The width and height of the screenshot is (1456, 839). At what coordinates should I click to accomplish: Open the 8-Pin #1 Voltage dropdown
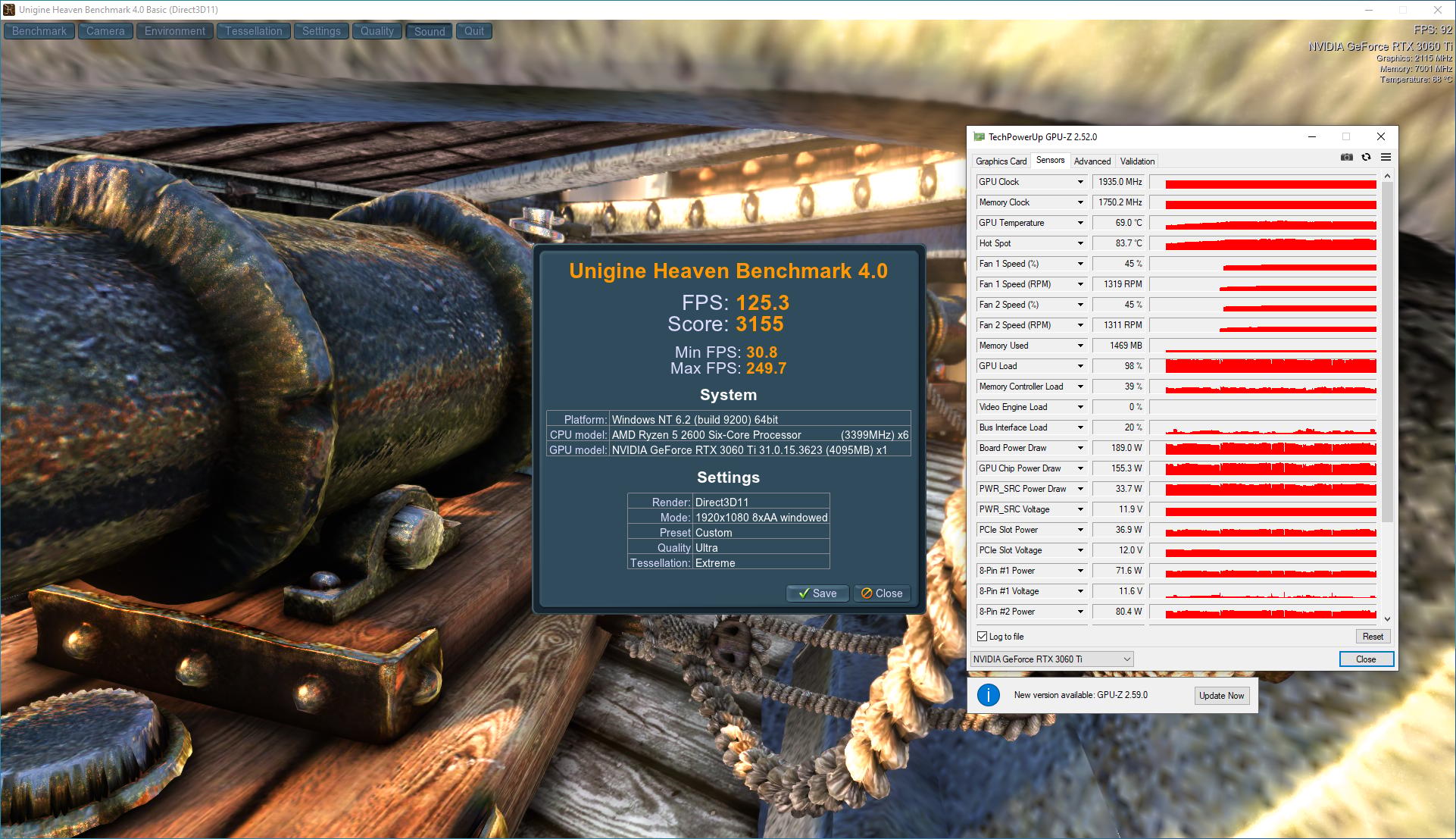pyautogui.click(x=1080, y=591)
